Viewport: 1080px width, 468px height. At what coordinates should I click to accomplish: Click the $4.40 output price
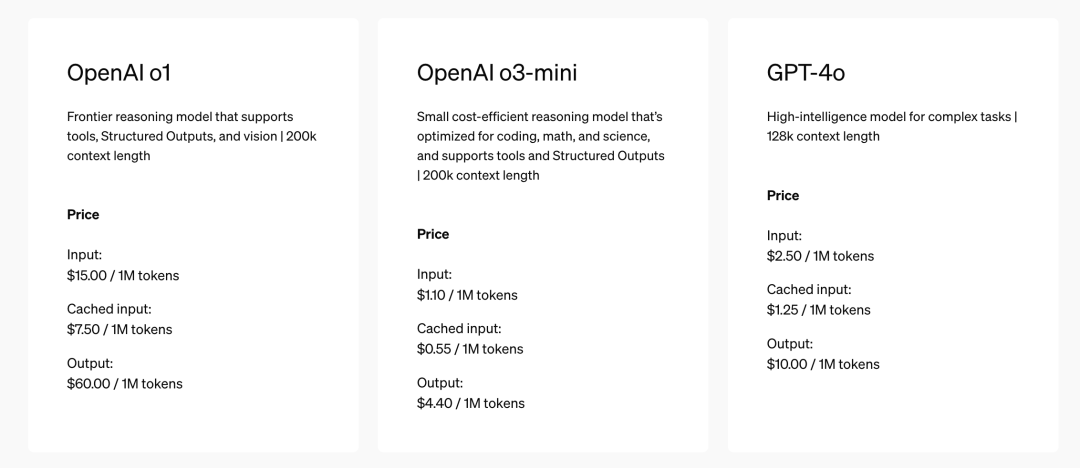pos(470,403)
